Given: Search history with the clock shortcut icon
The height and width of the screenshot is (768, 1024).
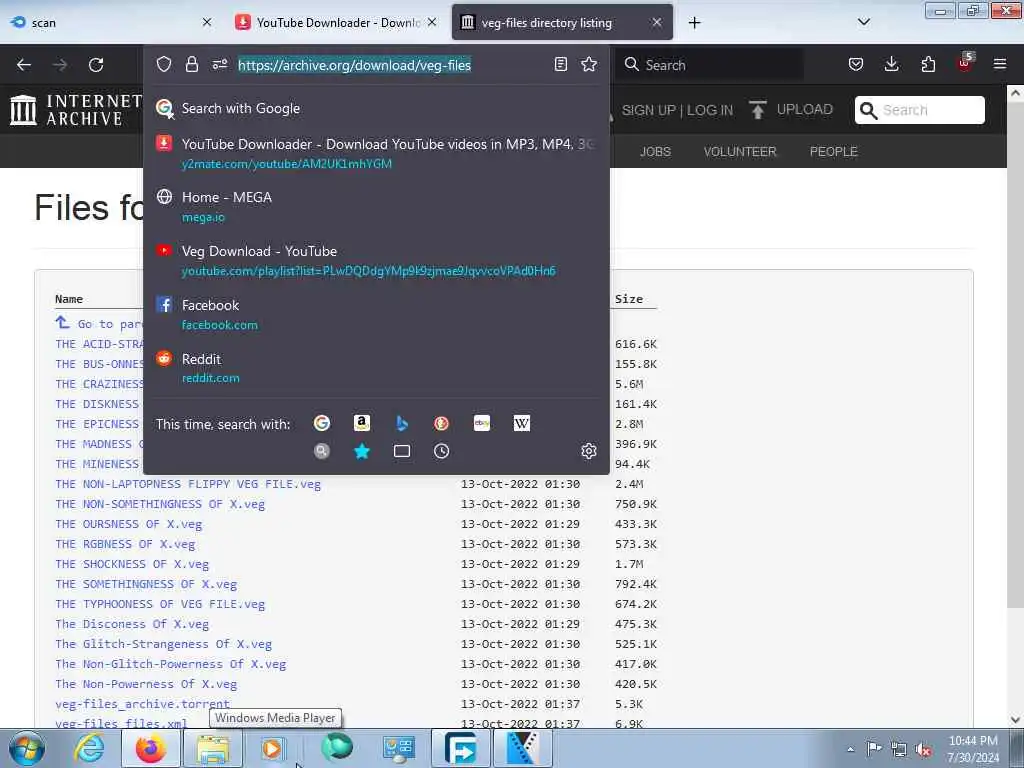Looking at the screenshot, I should click(x=441, y=451).
